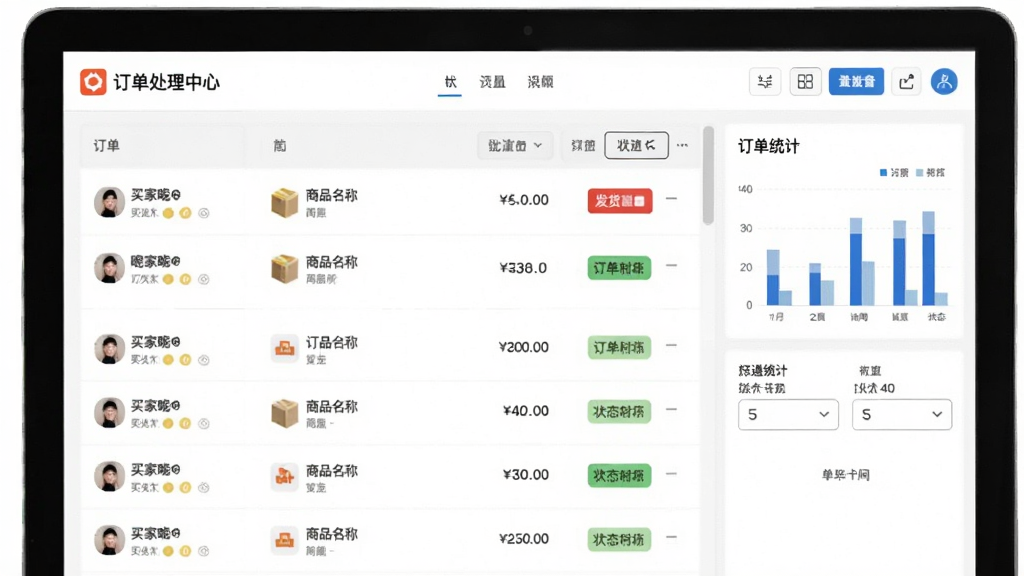Select the active underlined tab in top navigation
1024x576 pixels.
click(450, 82)
